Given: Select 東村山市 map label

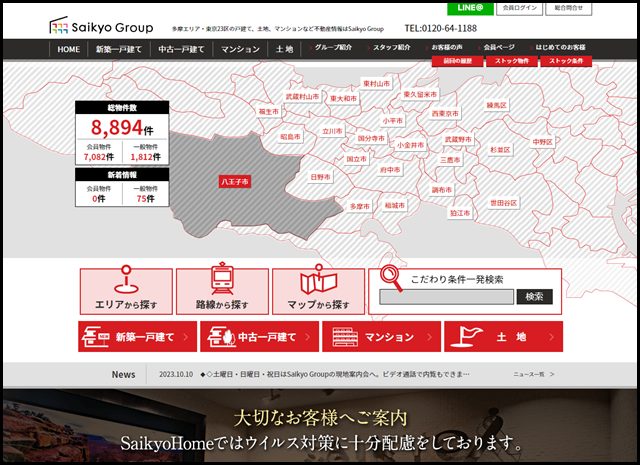Looking at the screenshot, I should coord(376,84).
